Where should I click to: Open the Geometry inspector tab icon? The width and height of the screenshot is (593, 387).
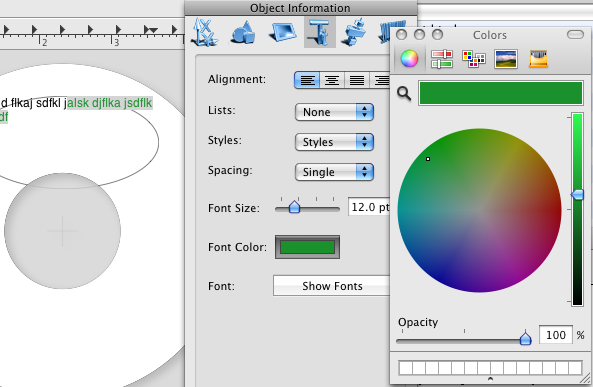coord(205,33)
